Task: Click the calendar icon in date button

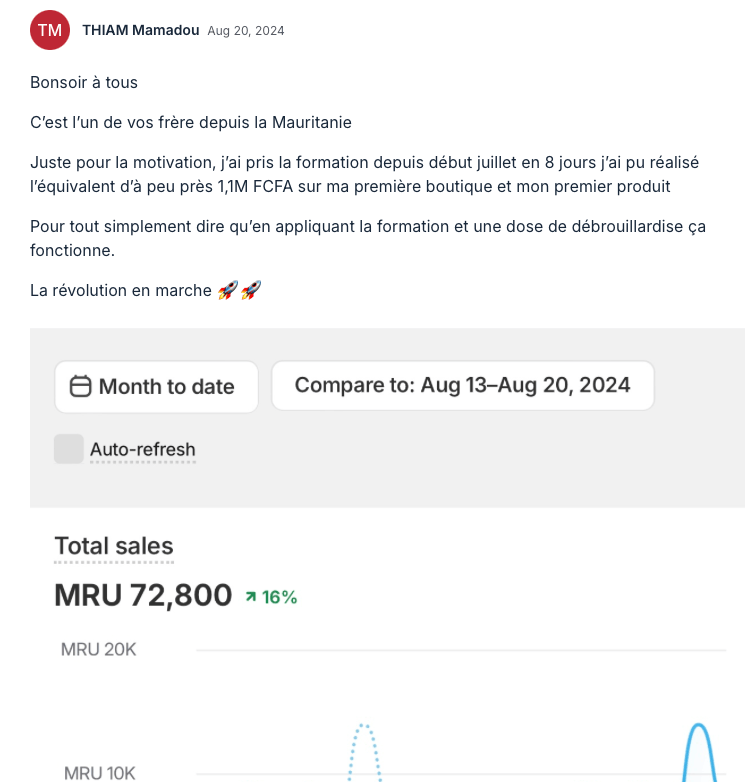Action: click(x=80, y=387)
